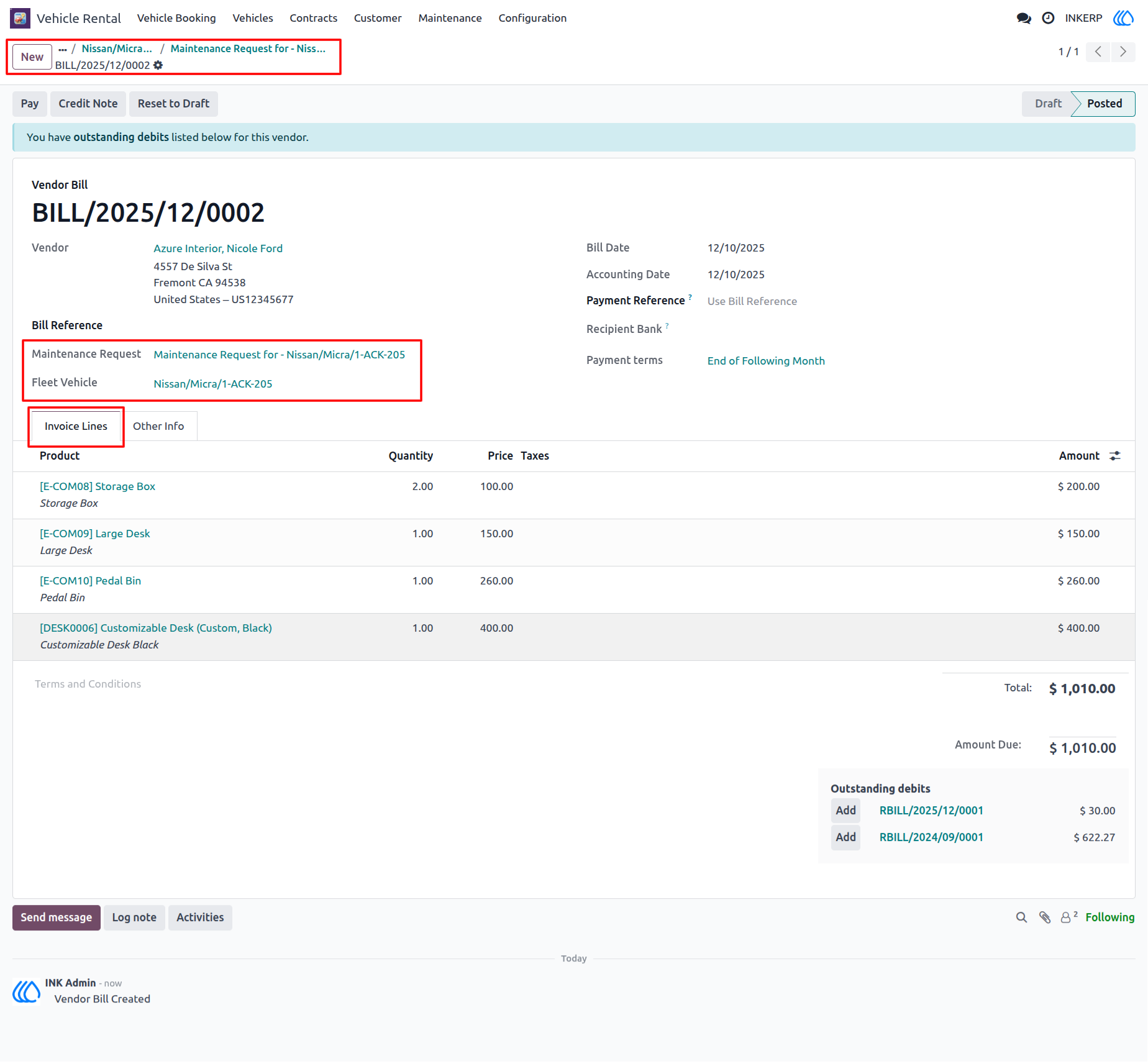This screenshot has width=1148, height=1064.
Task: Open the column settings adjust icon
Action: 1115,456
